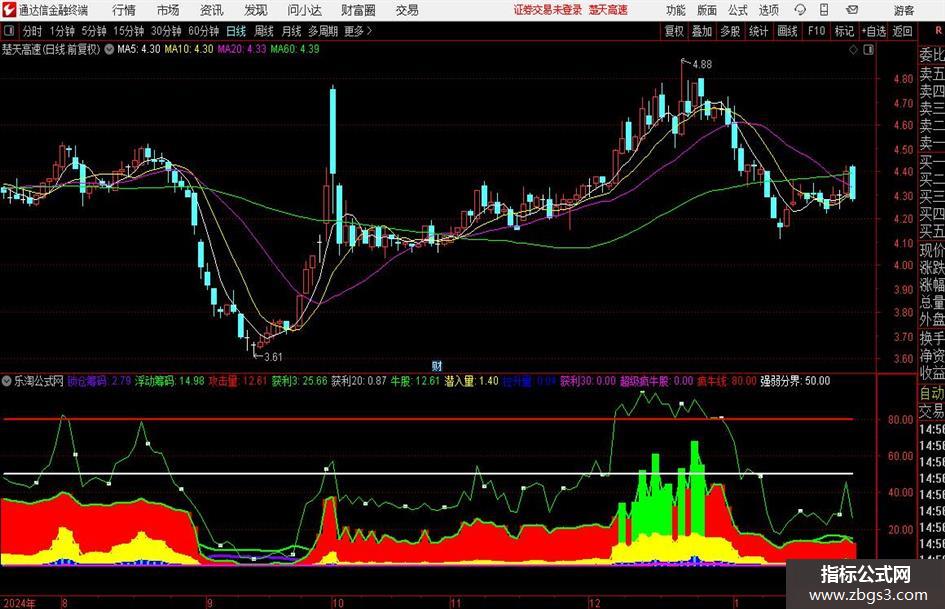Open the 市场 menu

point(168,10)
